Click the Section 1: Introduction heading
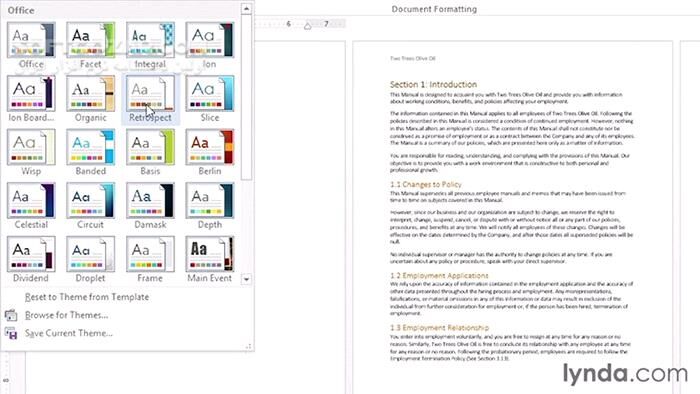The width and height of the screenshot is (700, 394). (x=433, y=84)
